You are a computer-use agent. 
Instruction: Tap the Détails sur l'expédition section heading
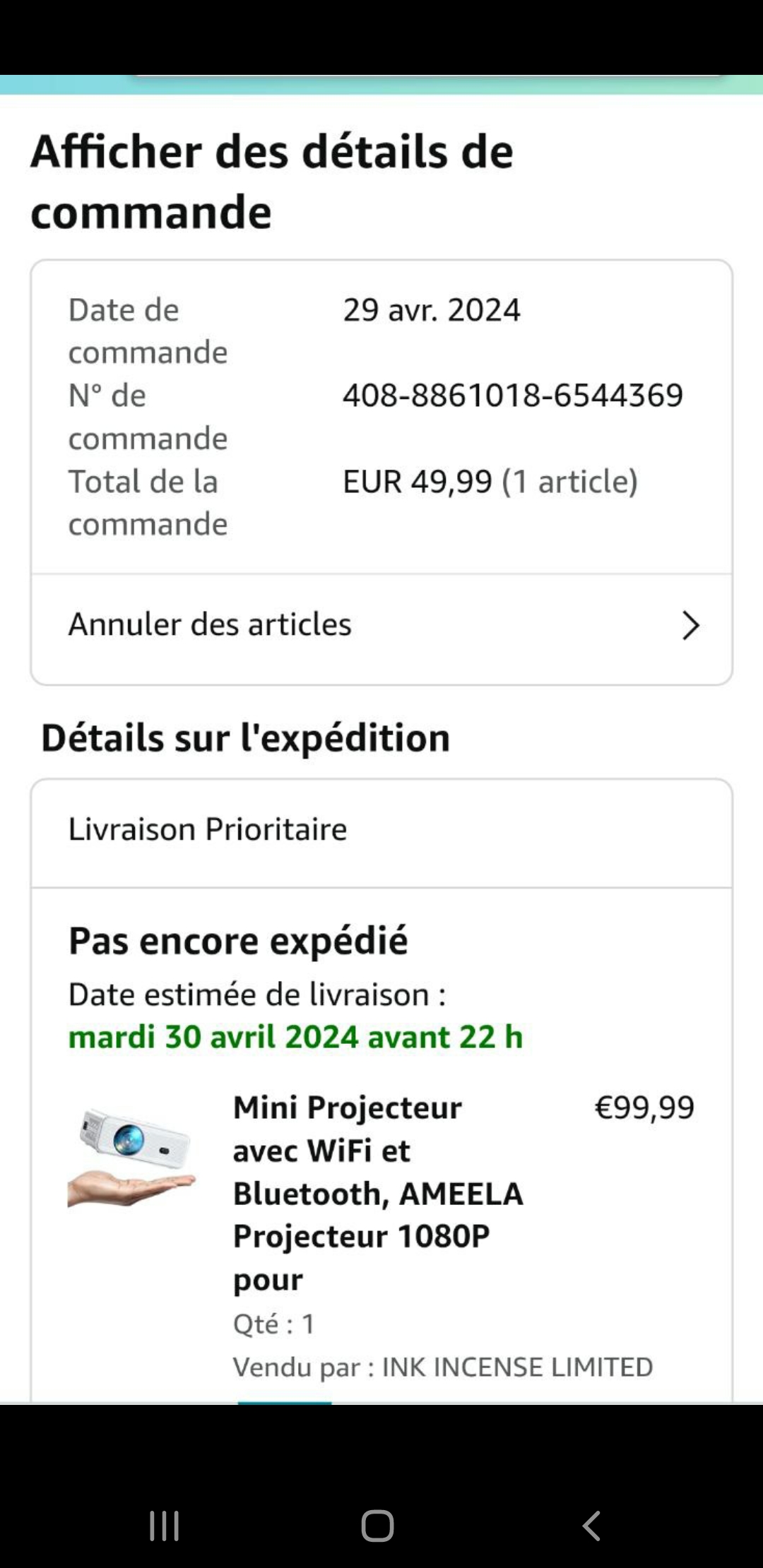tap(245, 738)
